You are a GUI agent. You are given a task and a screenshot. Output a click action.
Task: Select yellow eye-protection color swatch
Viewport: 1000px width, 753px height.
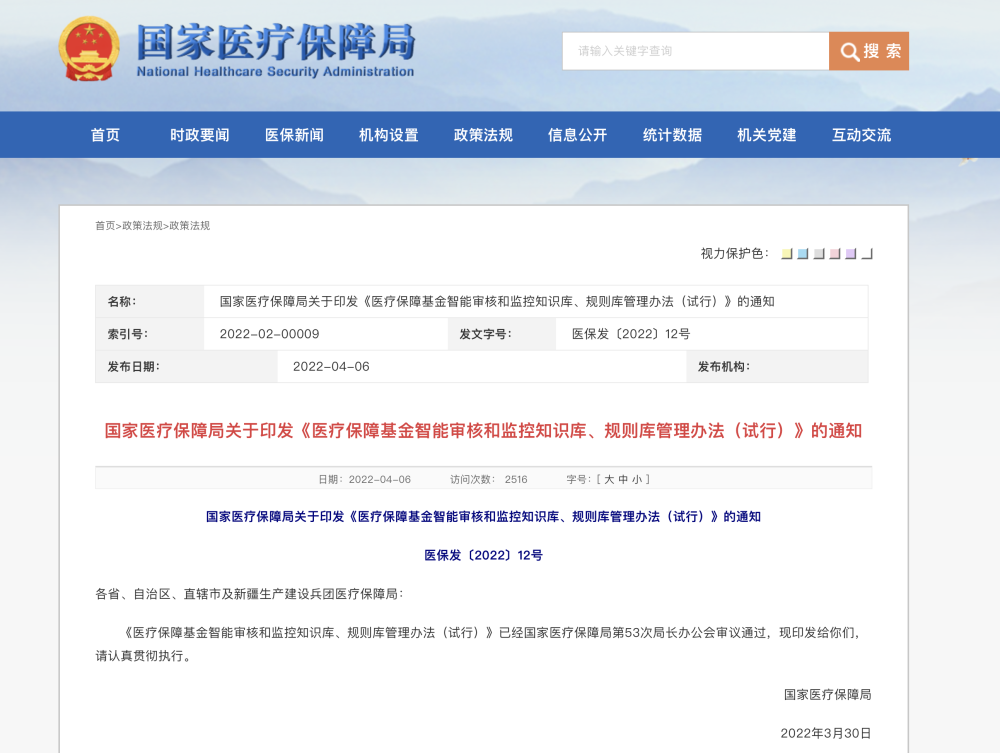click(x=787, y=254)
